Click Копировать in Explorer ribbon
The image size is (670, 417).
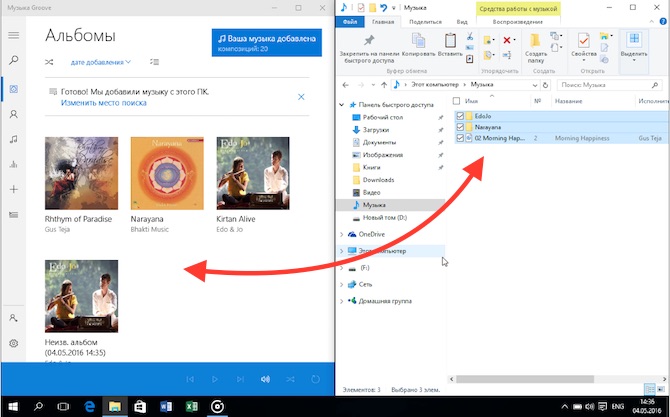coord(418,46)
